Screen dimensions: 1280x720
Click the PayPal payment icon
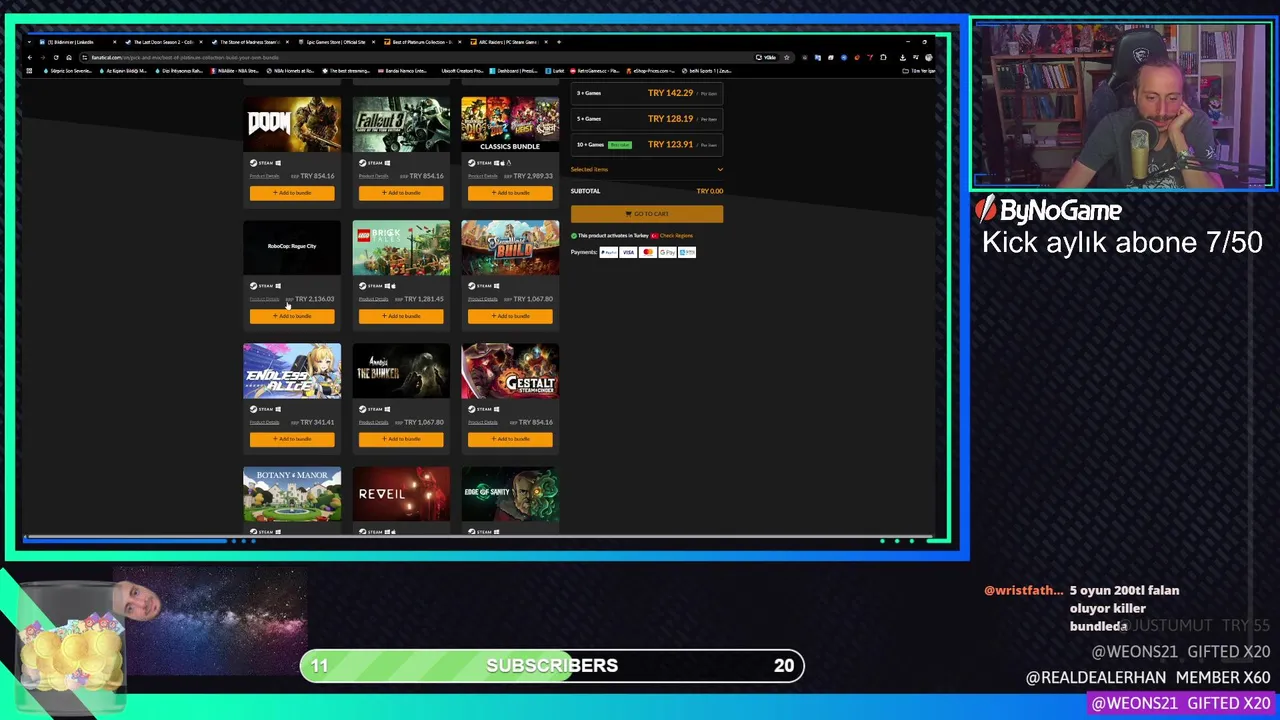click(609, 252)
